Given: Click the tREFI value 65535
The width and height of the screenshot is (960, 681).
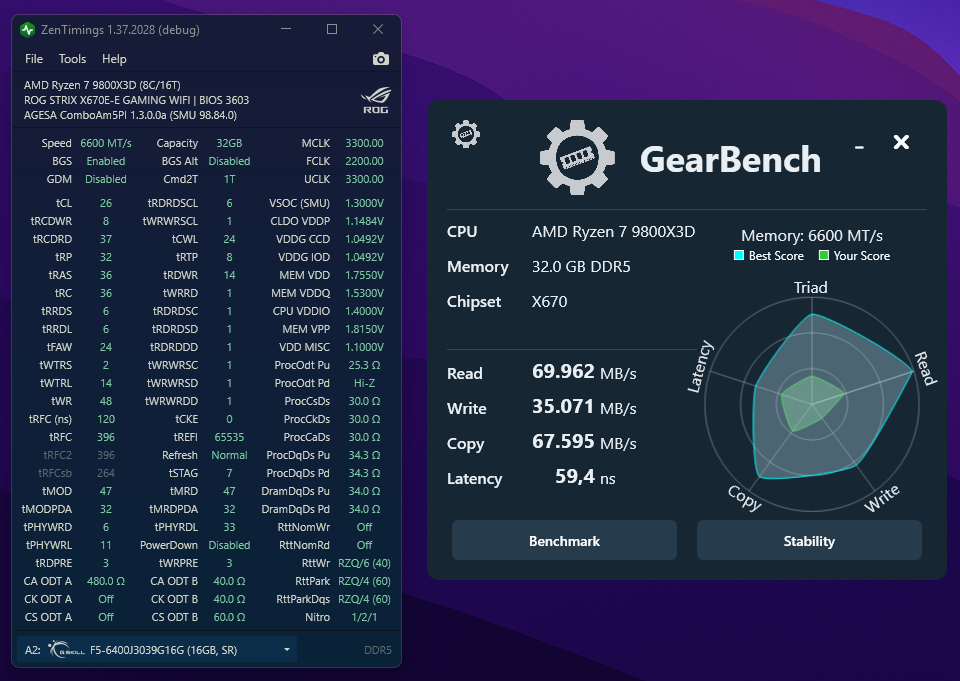Looking at the screenshot, I should pyautogui.click(x=229, y=437).
